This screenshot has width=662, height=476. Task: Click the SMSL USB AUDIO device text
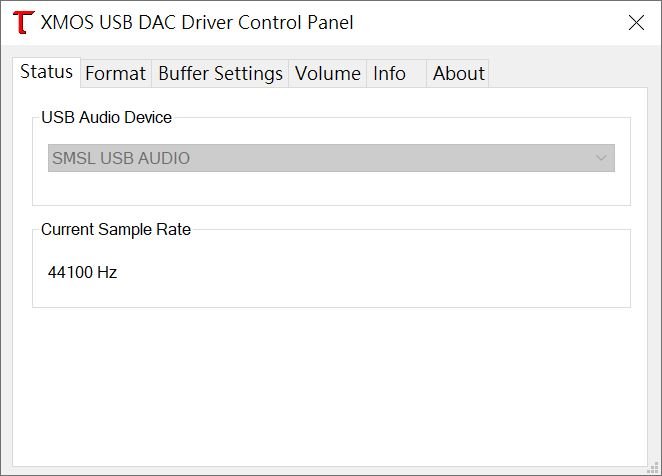coord(120,158)
